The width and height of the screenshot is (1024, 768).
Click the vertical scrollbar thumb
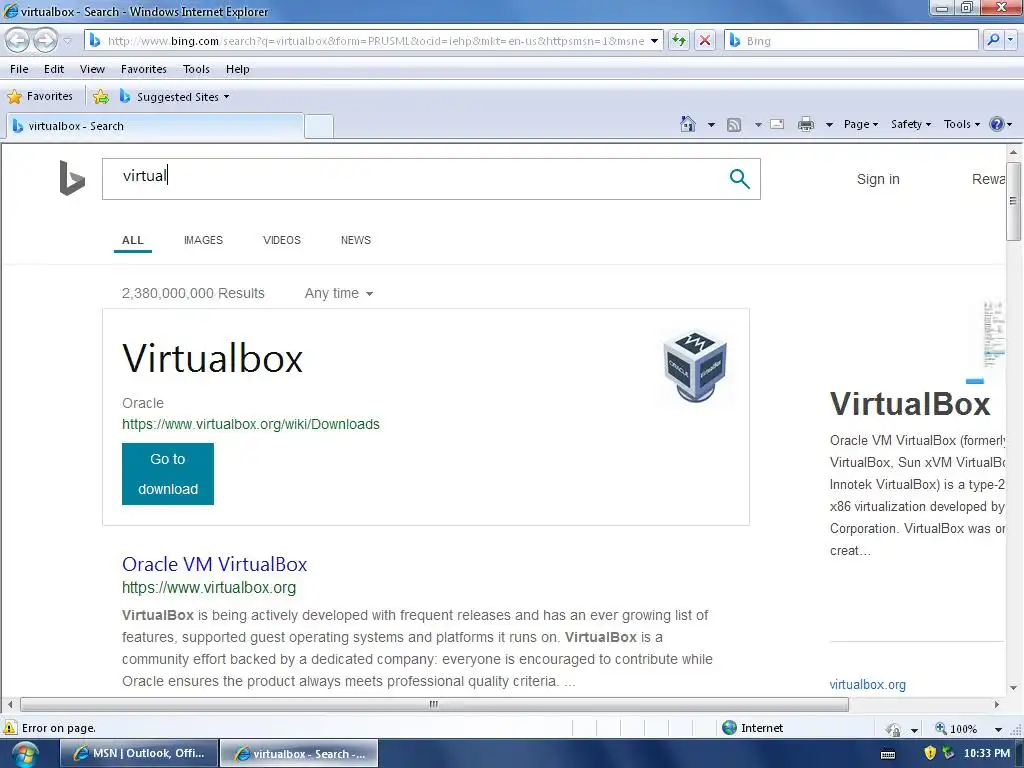[1013, 201]
